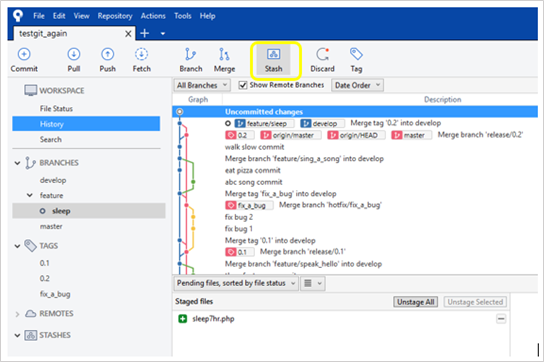Collapse the feature folder
The height and width of the screenshot is (362, 544).
point(30,195)
